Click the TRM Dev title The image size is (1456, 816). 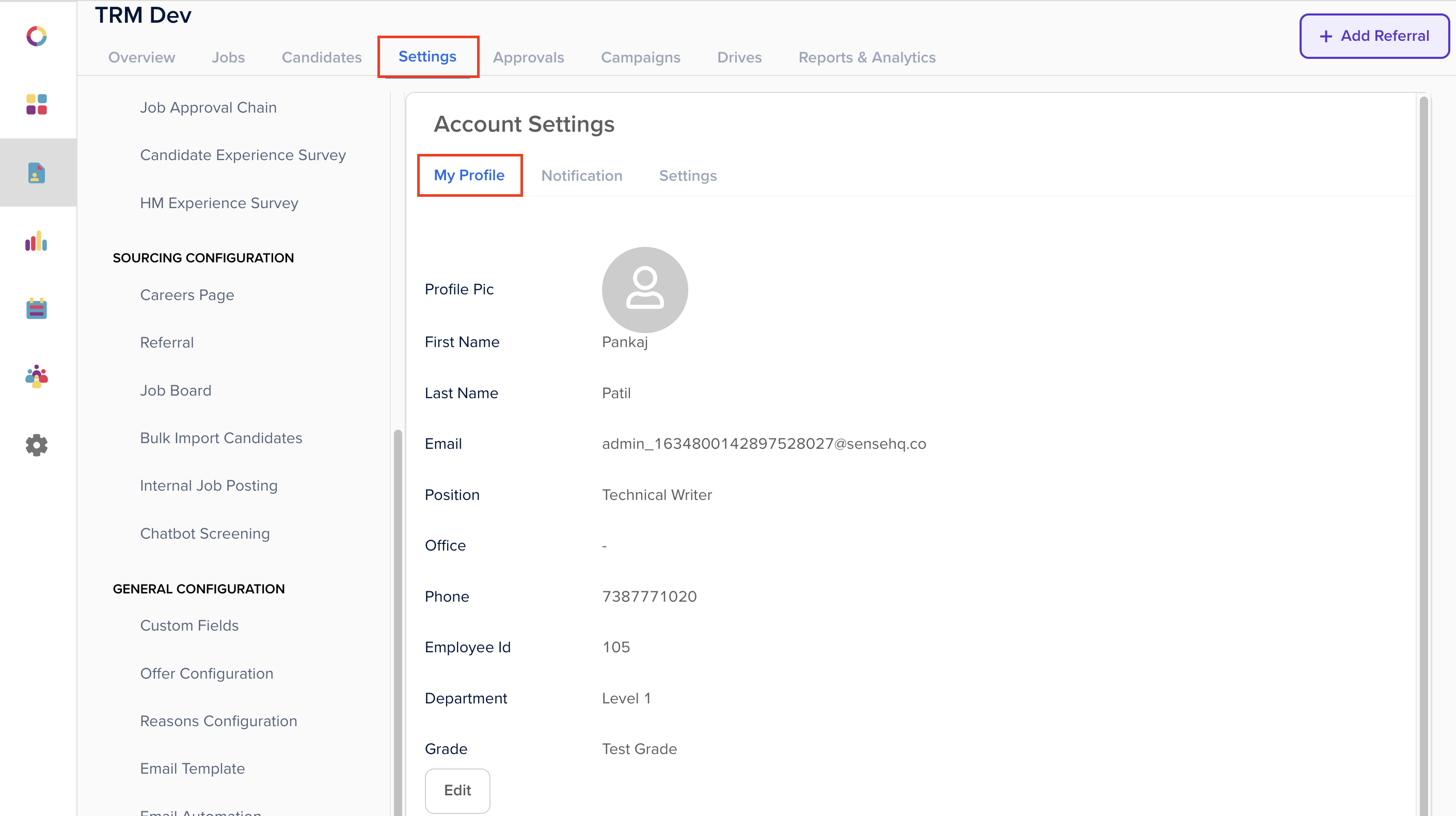point(143,15)
